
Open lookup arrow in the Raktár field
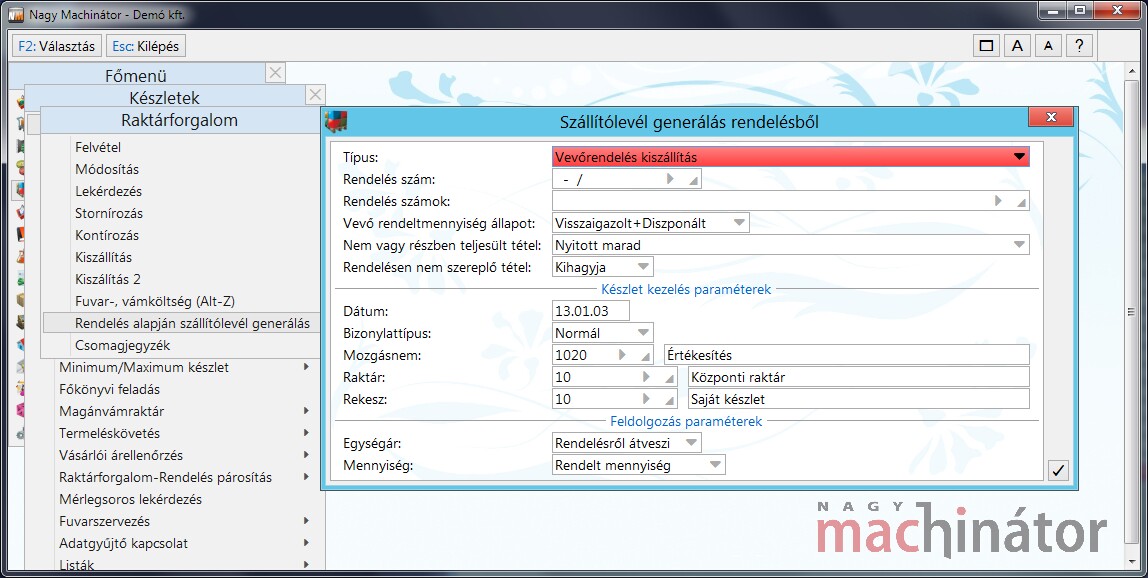646,377
